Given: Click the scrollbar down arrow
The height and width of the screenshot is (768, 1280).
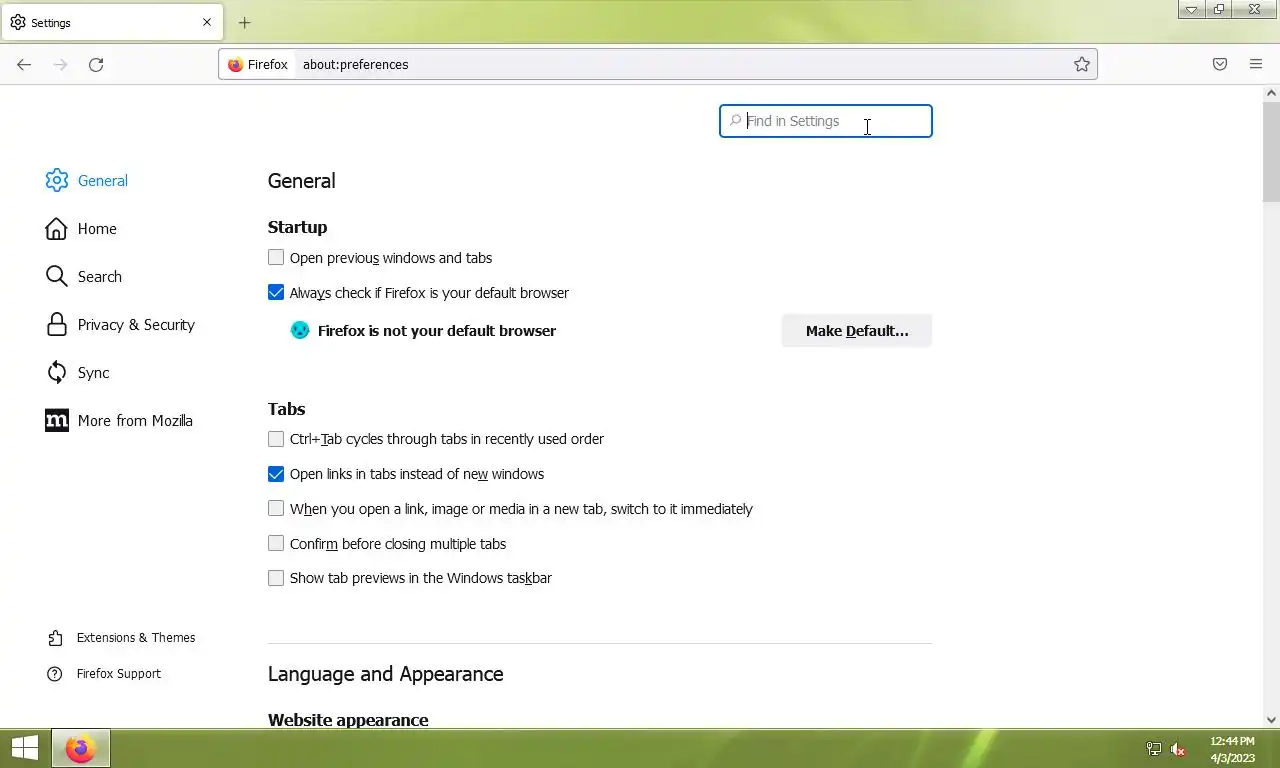Looking at the screenshot, I should point(1271,719).
